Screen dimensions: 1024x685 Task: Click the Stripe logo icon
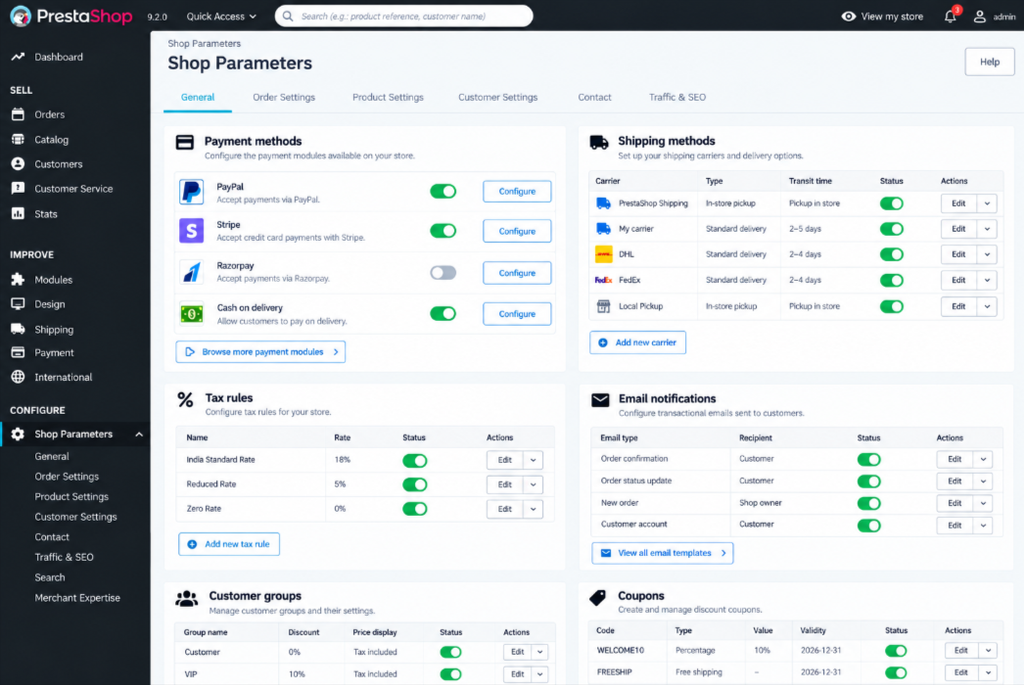[x=191, y=231]
